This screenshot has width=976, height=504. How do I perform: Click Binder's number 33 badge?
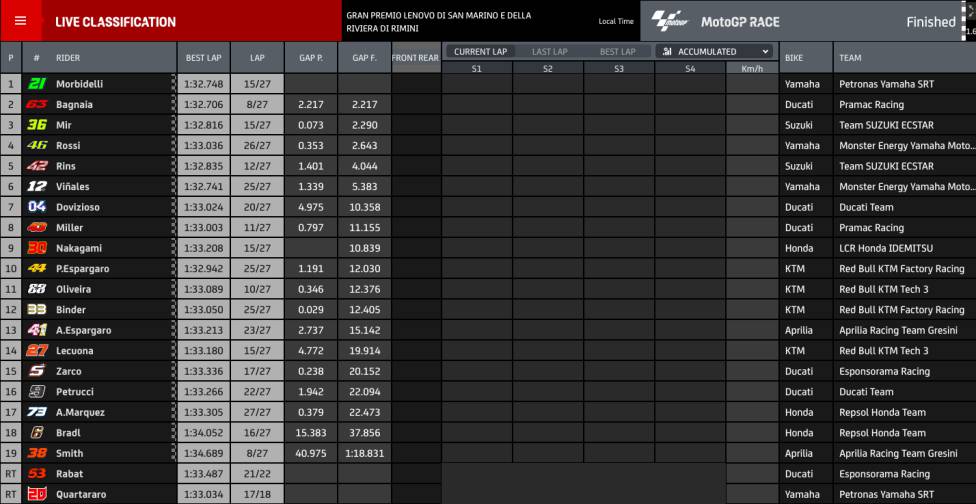[37, 309]
